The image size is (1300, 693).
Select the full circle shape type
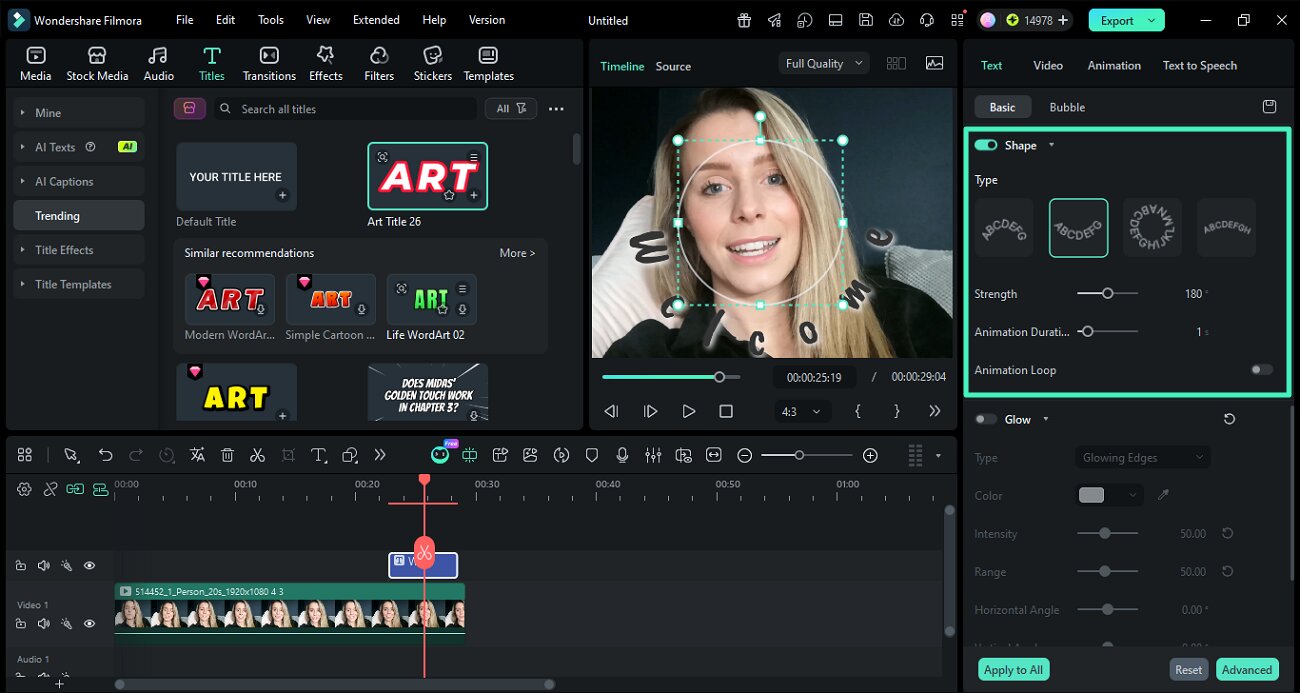(1152, 228)
